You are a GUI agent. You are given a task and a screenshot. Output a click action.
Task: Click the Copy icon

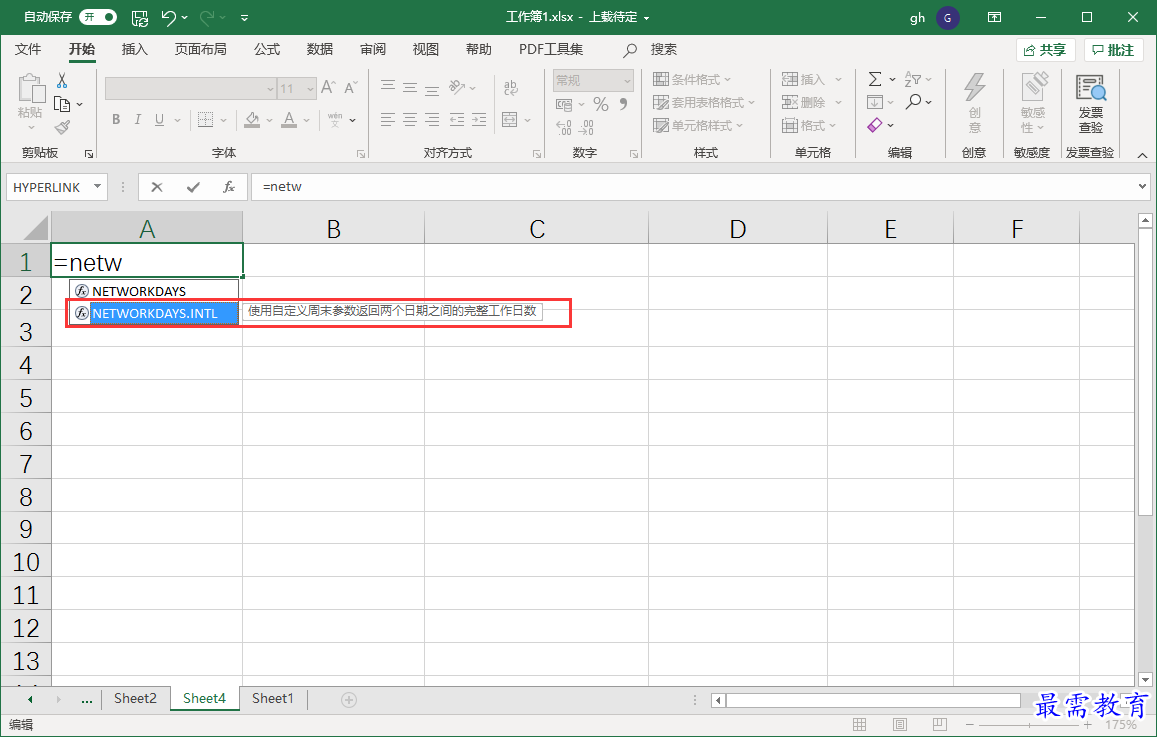(x=62, y=104)
